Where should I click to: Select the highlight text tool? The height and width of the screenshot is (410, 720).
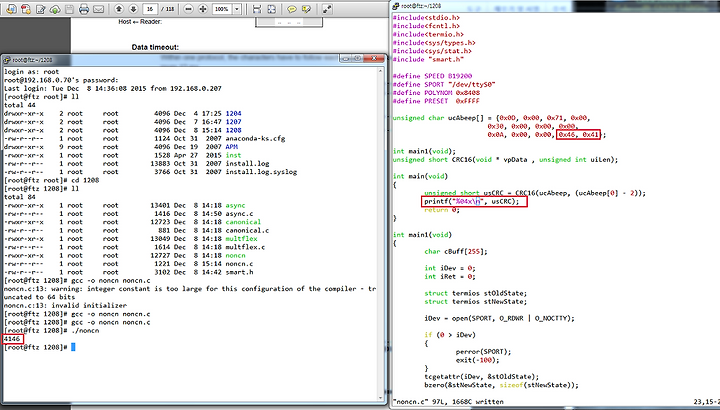click(x=306, y=9)
